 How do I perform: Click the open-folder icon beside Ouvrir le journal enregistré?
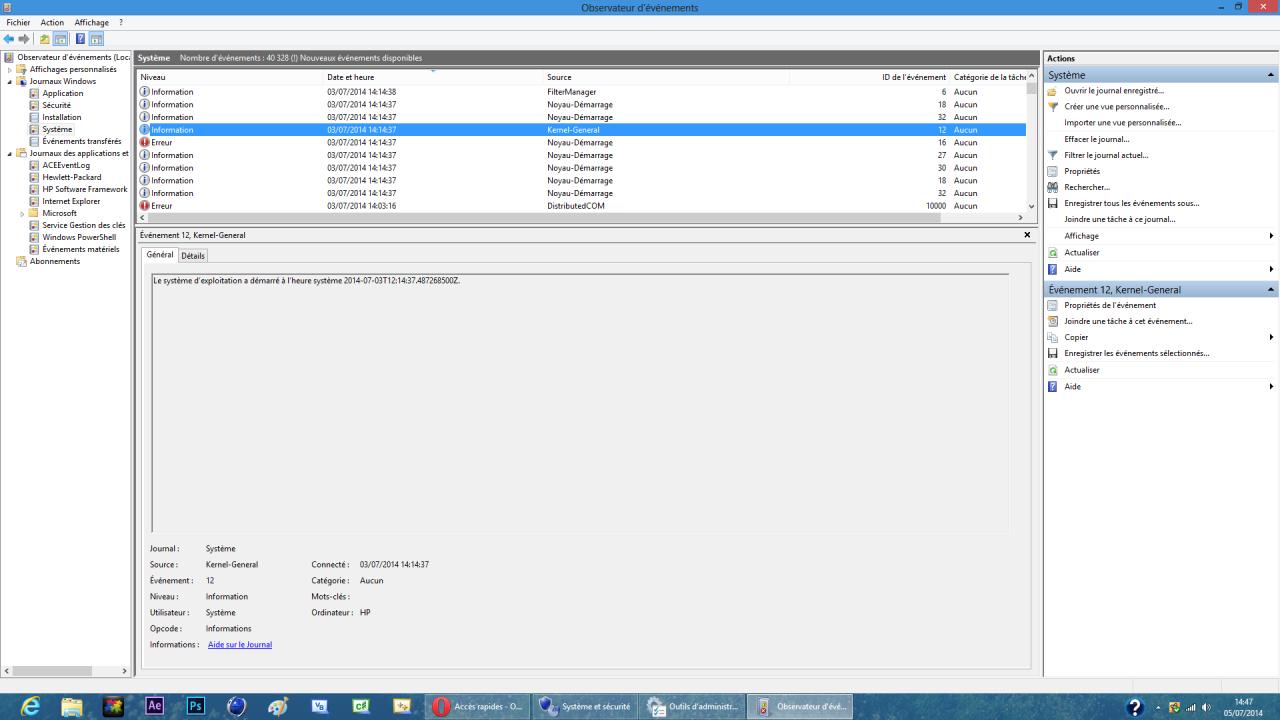[1052, 91]
